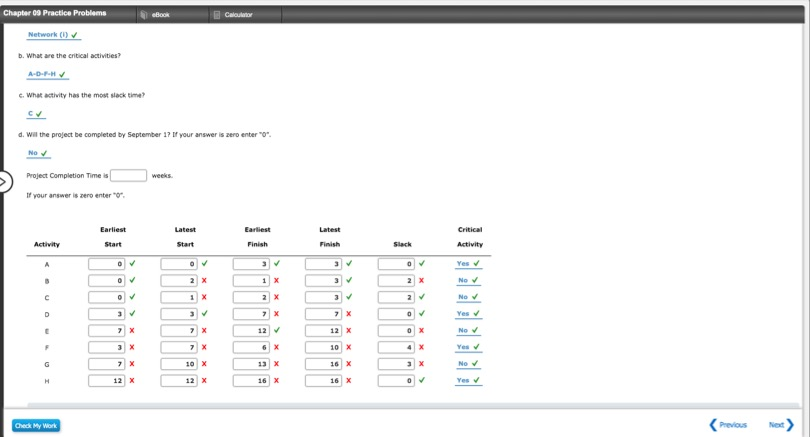
Task: Click Latest Finish field for activity H
Action: 323,381
